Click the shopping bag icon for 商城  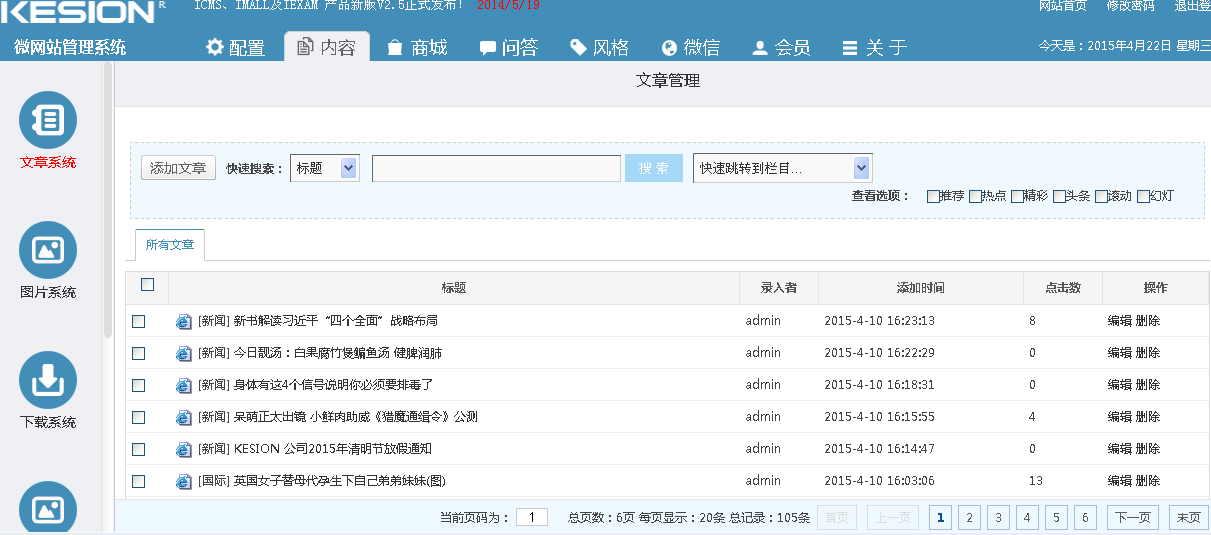(395, 48)
